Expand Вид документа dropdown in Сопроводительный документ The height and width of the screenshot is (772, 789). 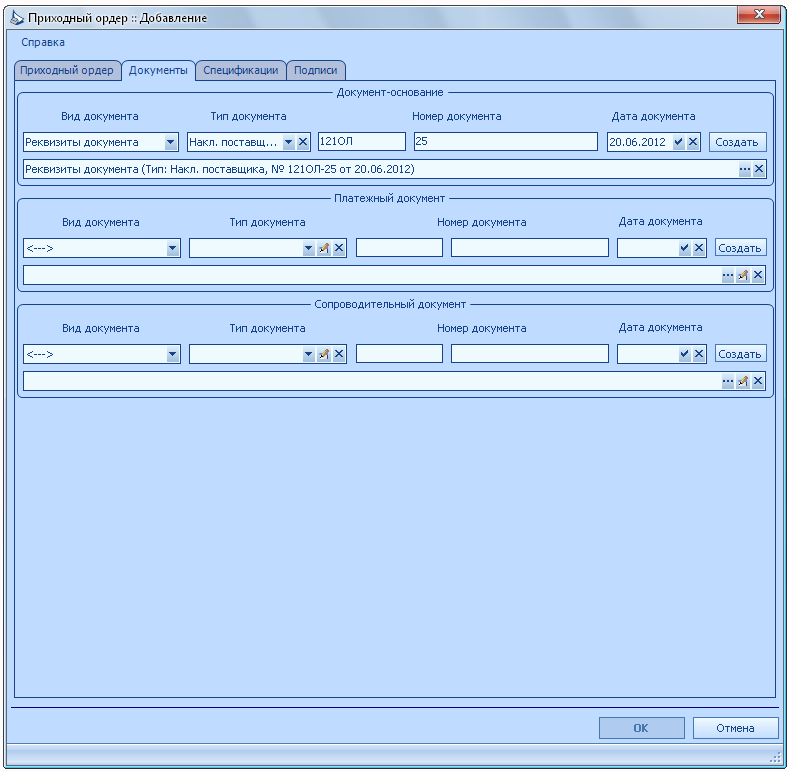[x=172, y=354]
